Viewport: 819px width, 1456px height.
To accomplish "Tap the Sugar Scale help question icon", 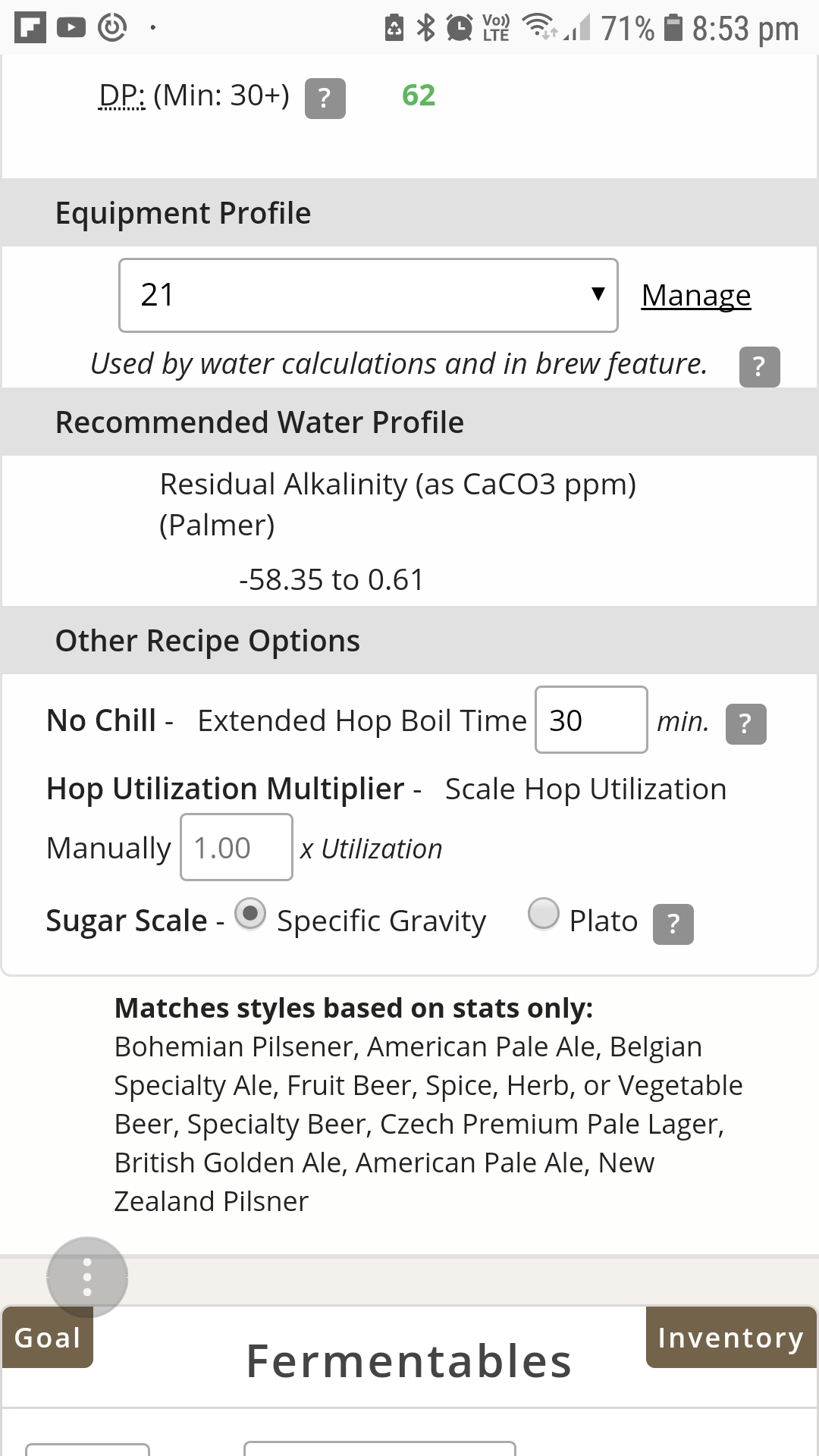I will click(673, 924).
